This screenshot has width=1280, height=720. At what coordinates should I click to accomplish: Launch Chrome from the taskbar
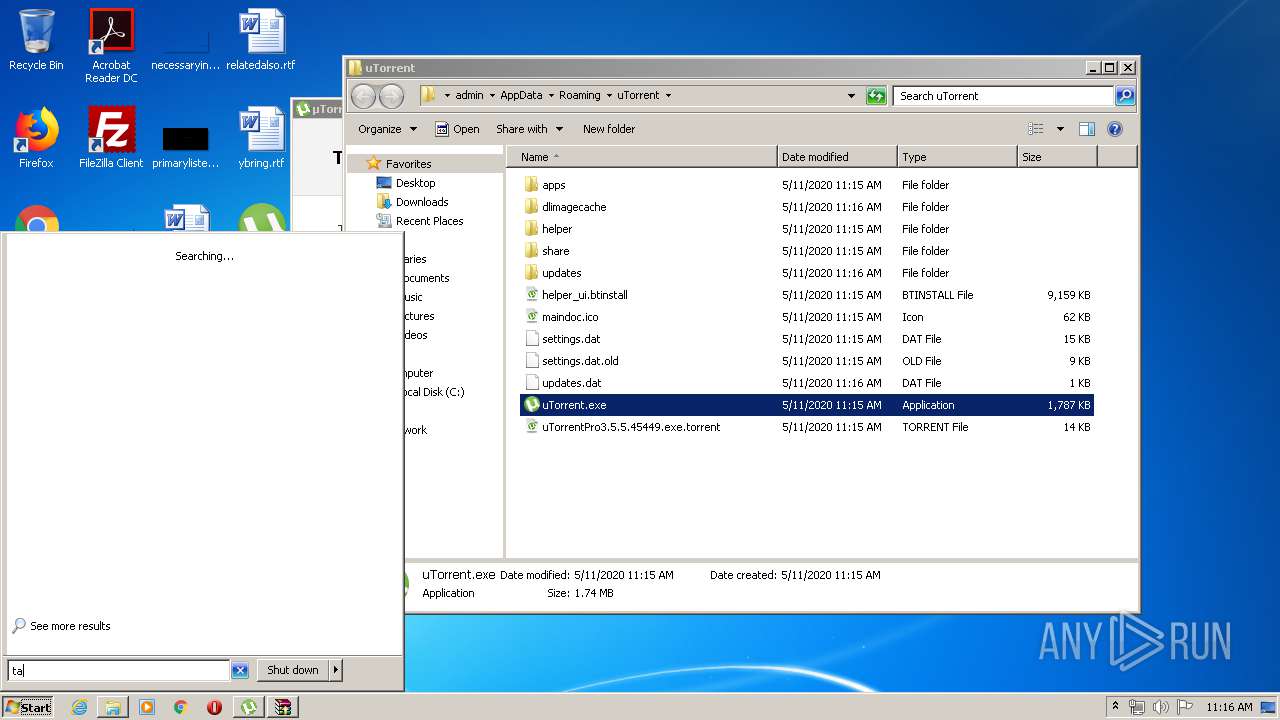click(x=181, y=707)
